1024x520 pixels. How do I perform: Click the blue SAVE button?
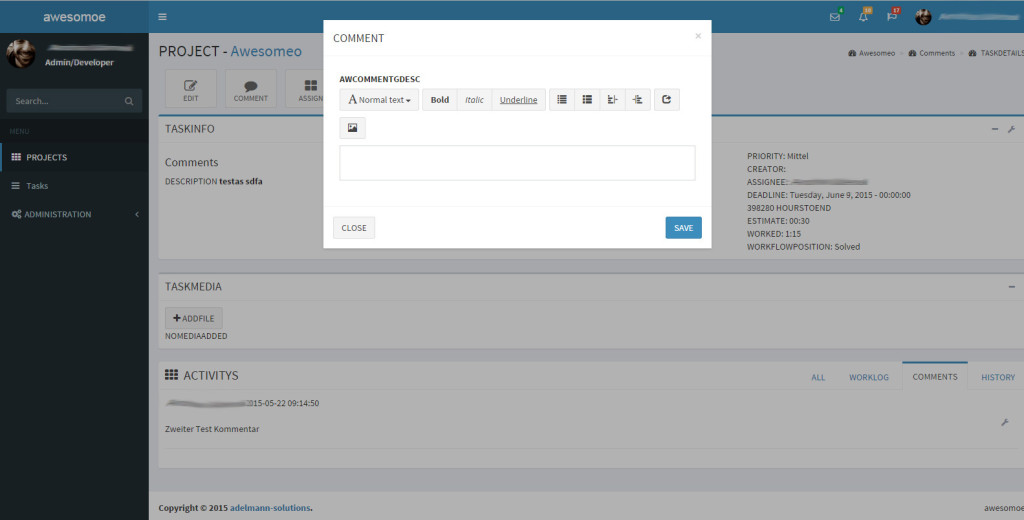[x=684, y=228]
